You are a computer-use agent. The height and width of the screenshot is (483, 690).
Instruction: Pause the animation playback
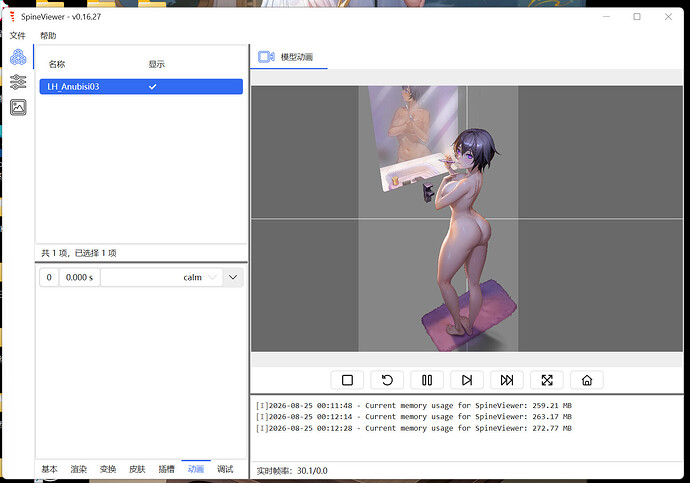427,380
